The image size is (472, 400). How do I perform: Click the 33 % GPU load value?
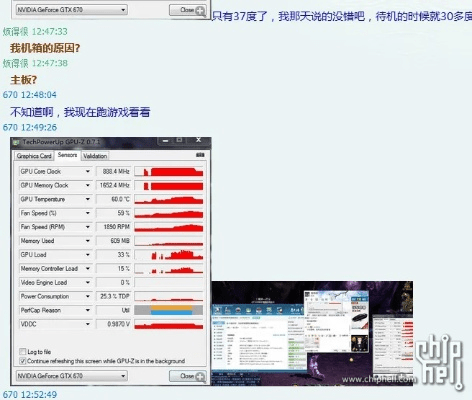pos(113,255)
